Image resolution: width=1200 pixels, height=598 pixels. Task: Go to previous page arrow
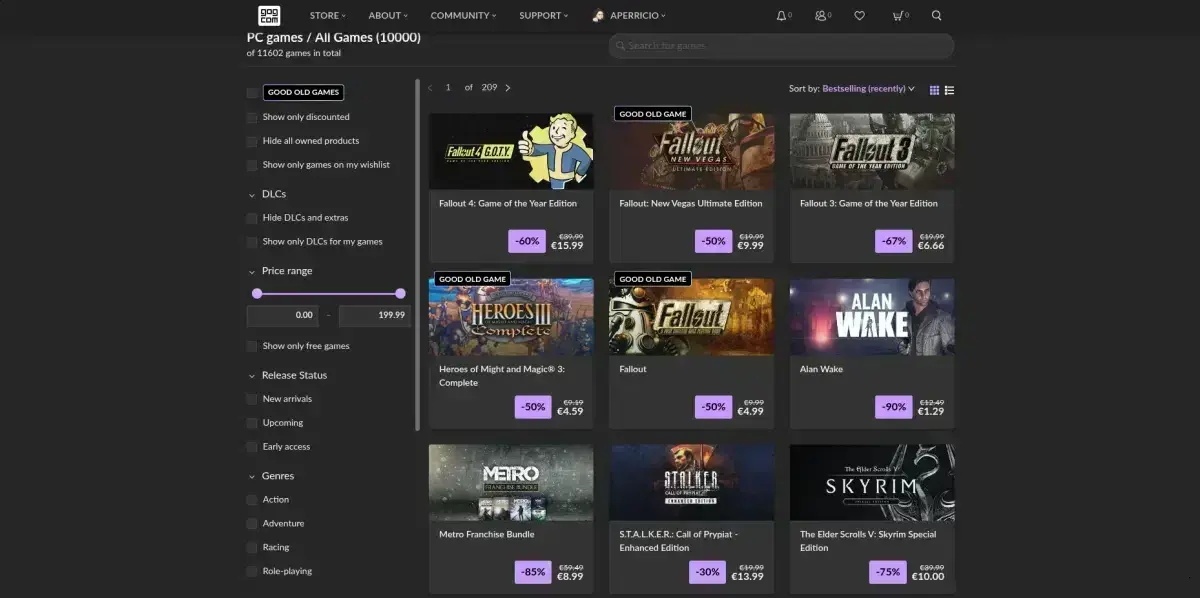[430, 88]
